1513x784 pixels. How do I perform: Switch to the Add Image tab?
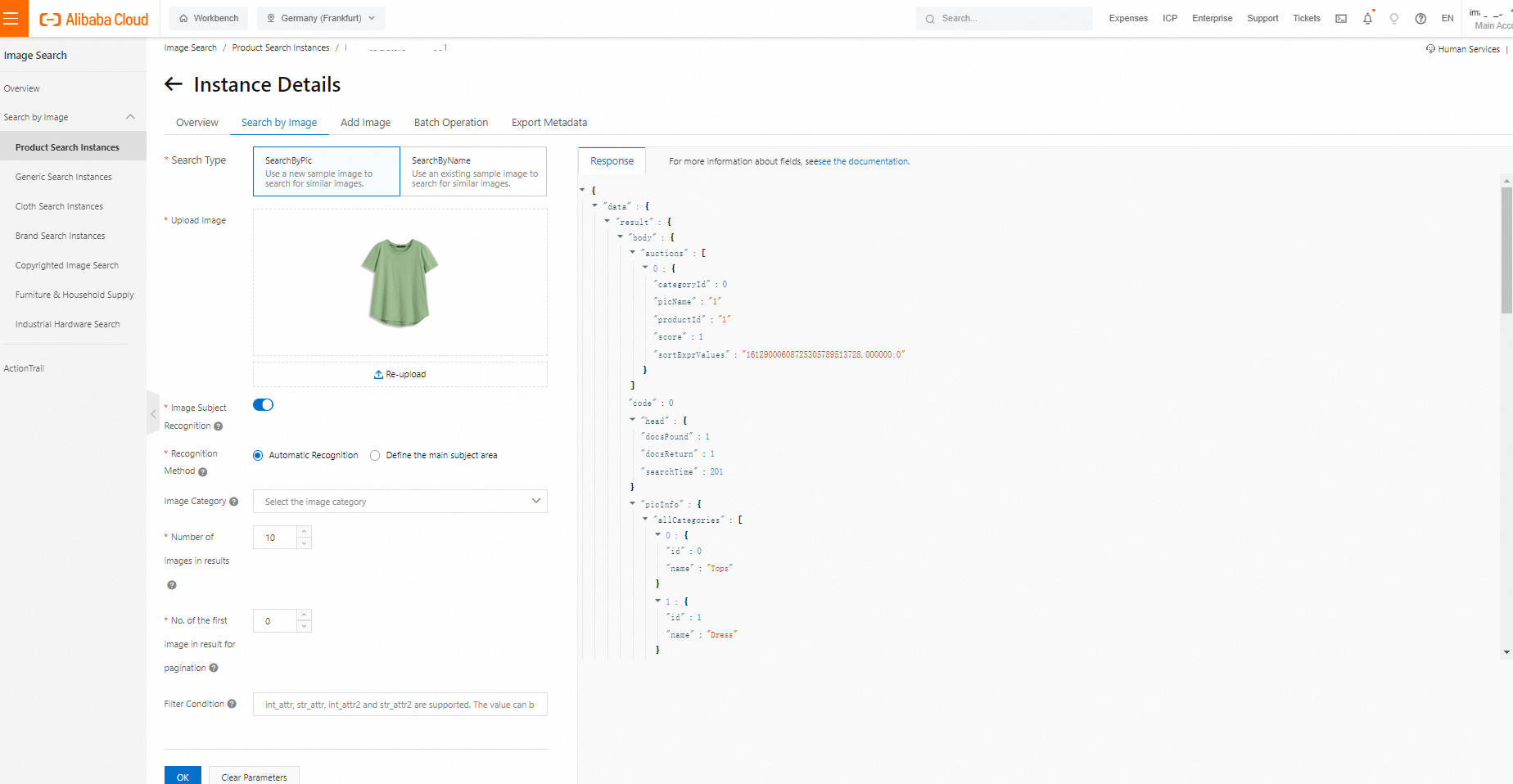(365, 123)
